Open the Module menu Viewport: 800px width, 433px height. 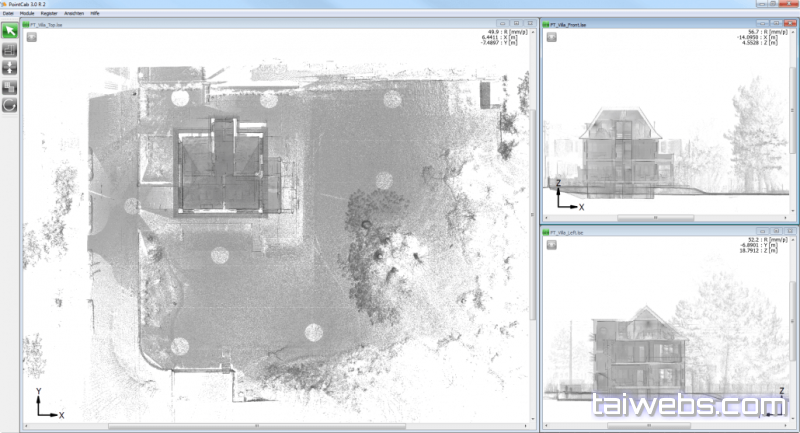(27, 14)
